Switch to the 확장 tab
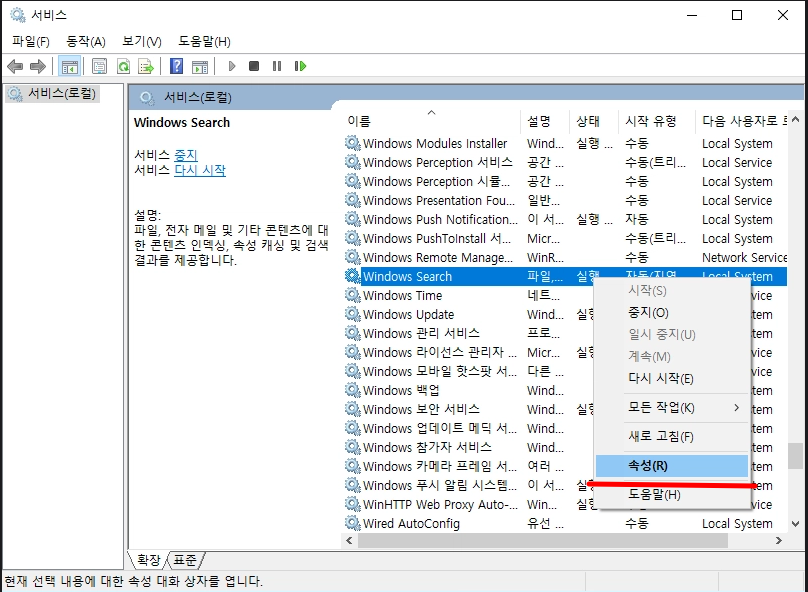This screenshot has width=808, height=592. tap(149, 560)
